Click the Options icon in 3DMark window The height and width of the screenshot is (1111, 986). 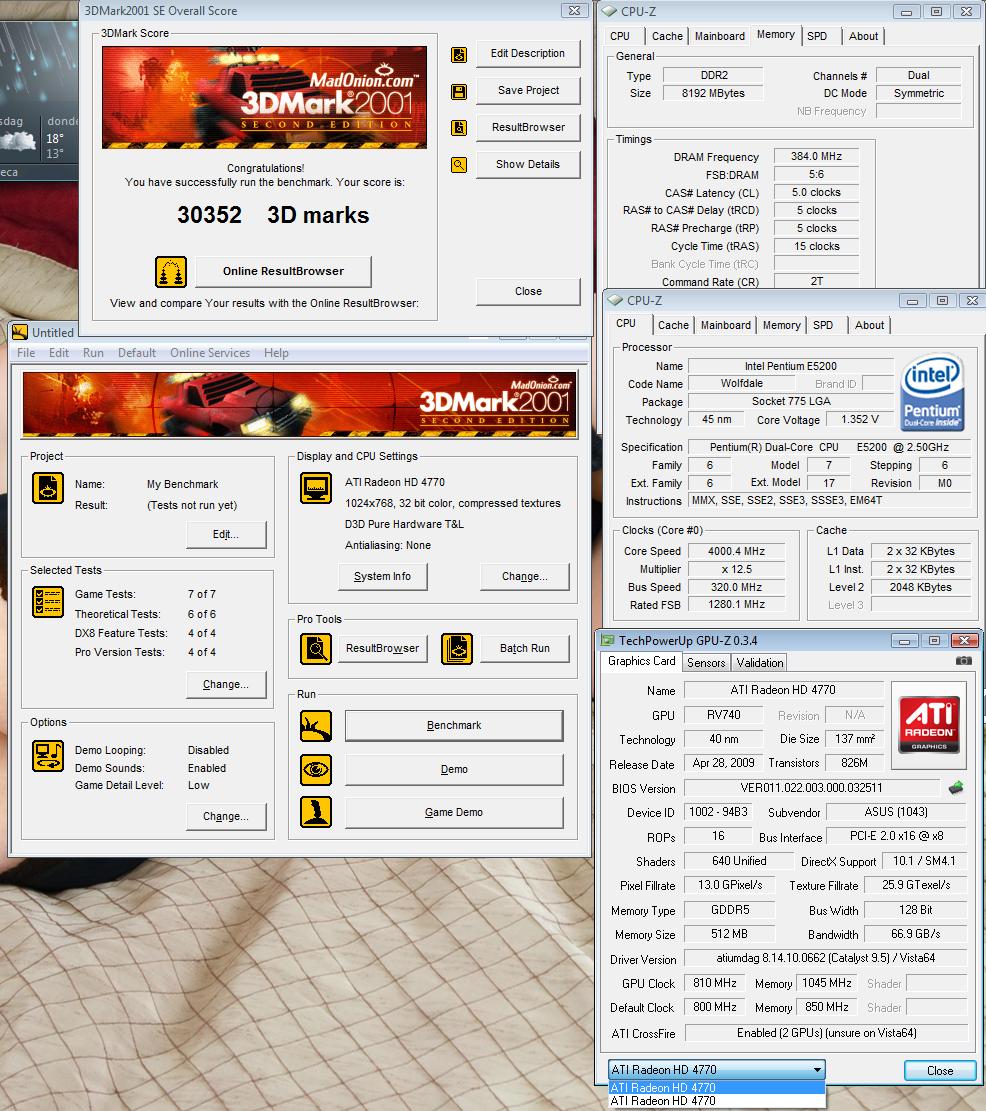48,756
